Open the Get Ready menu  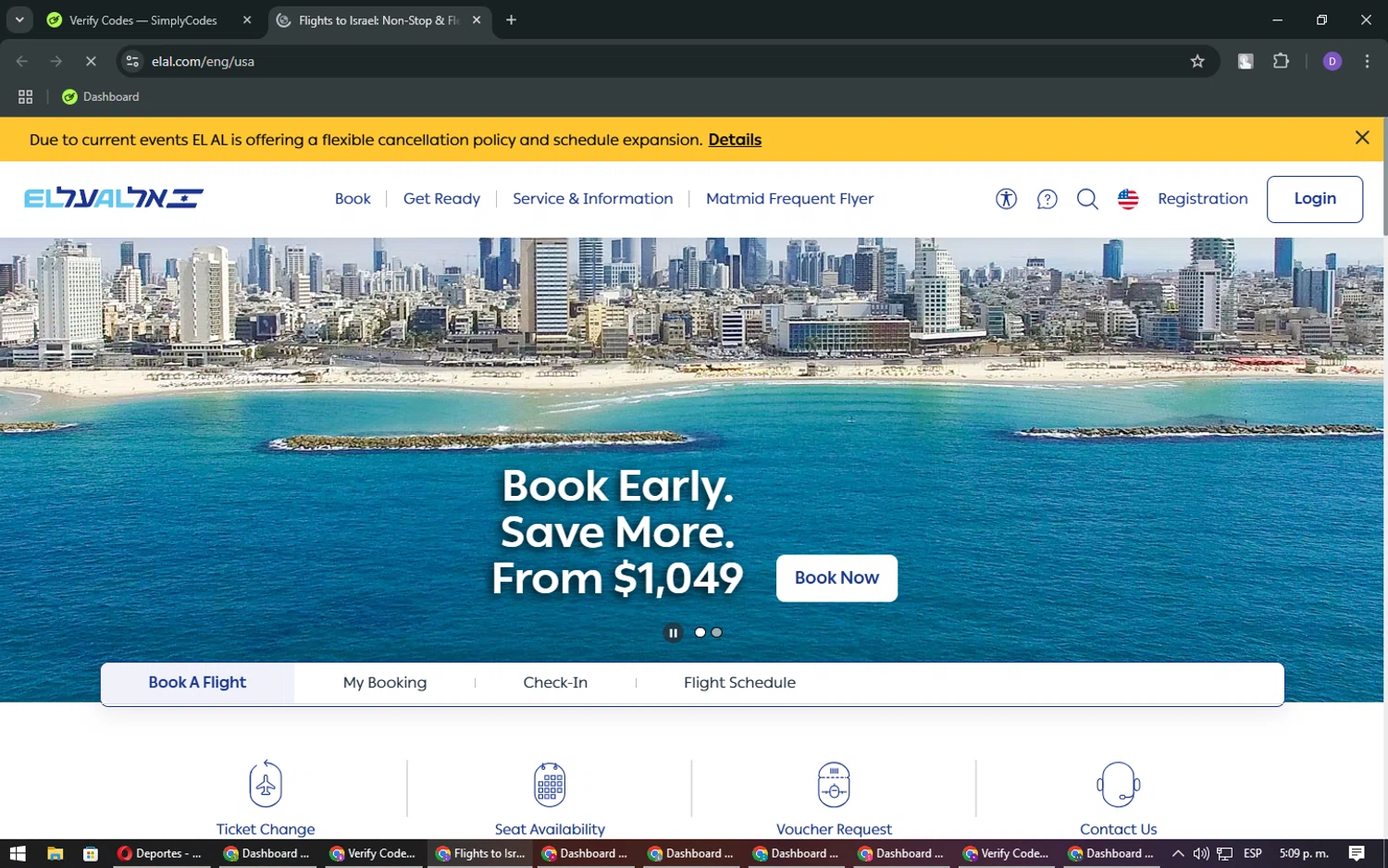(x=441, y=199)
